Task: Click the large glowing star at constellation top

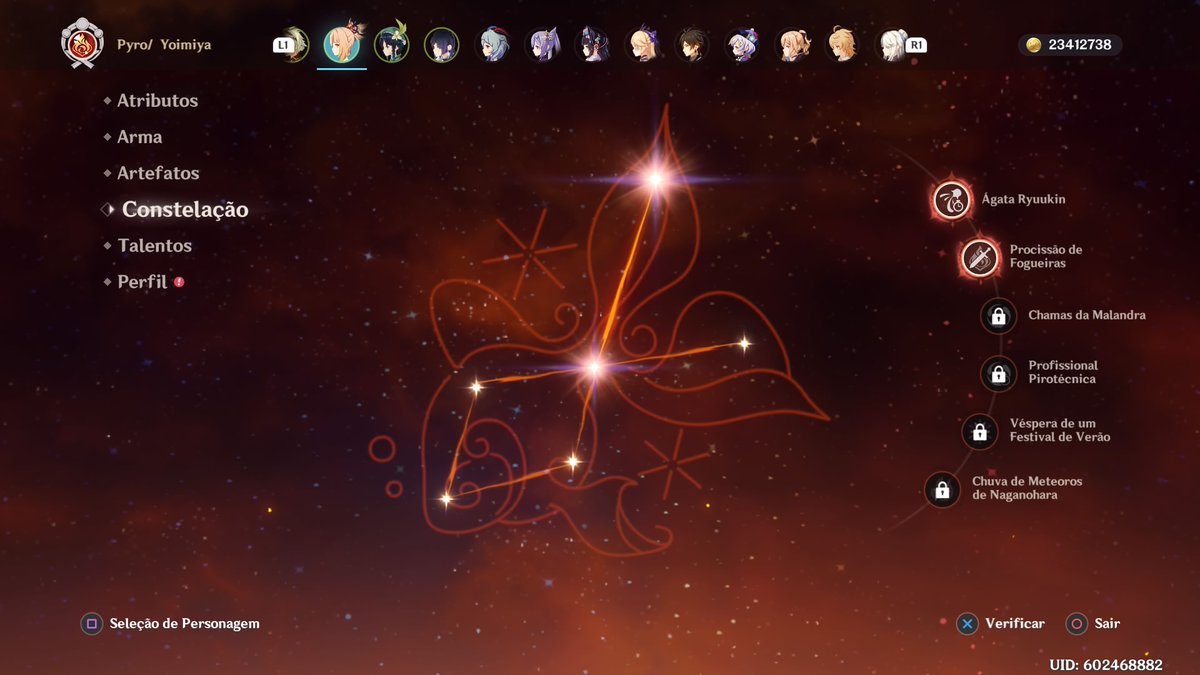Action: click(656, 179)
